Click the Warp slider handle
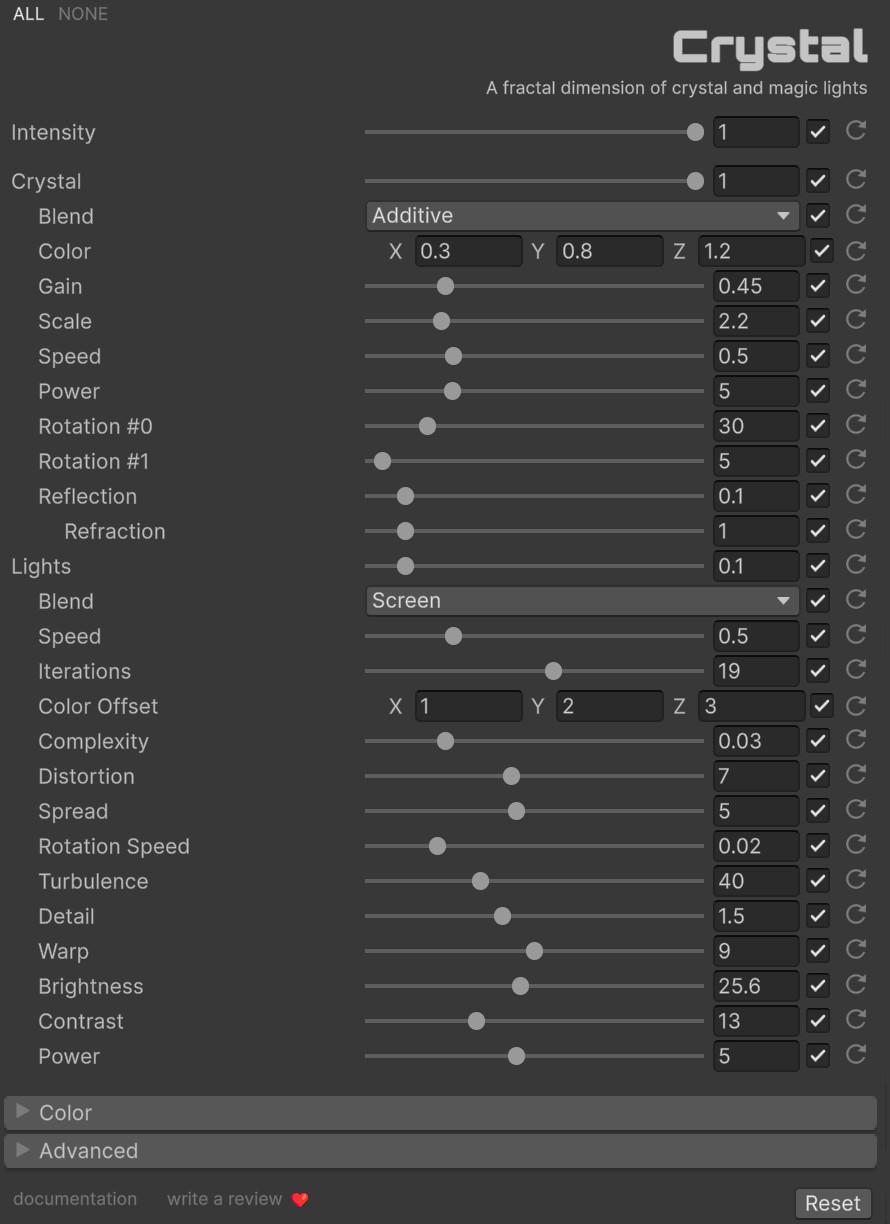890x1224 pixels. [534, 951]
